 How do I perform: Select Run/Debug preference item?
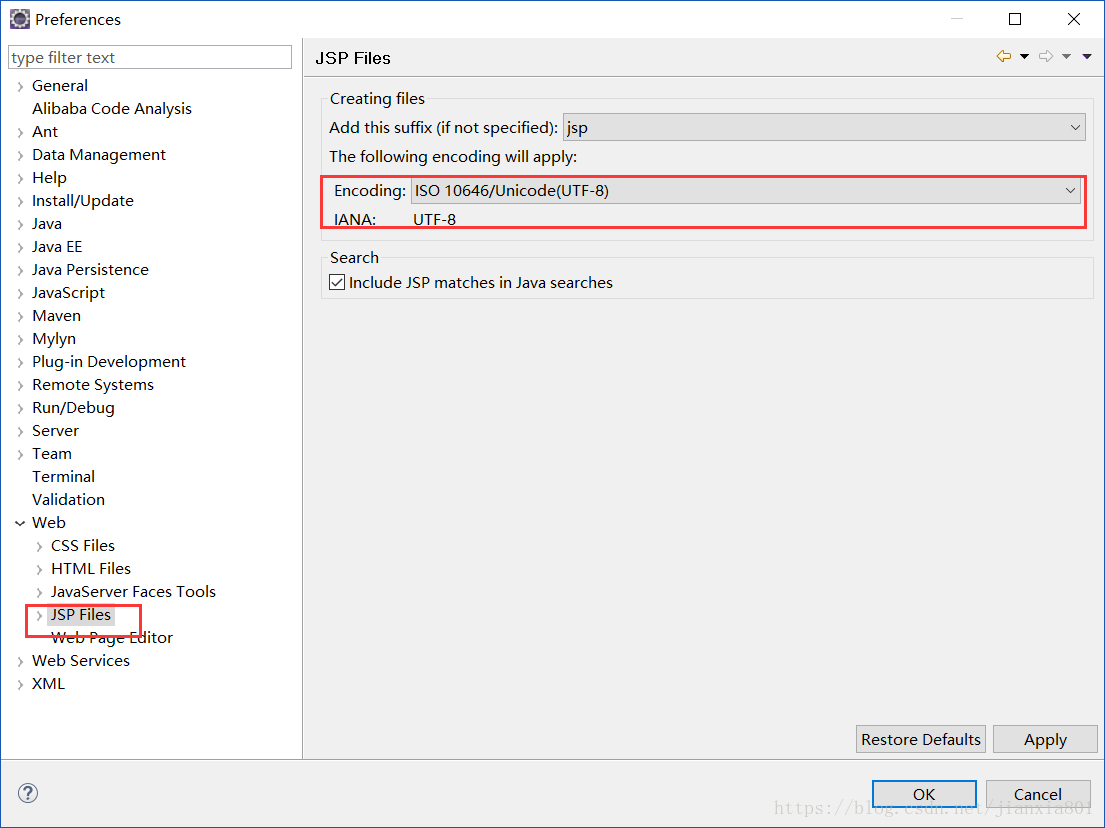(x=73, y=408)
